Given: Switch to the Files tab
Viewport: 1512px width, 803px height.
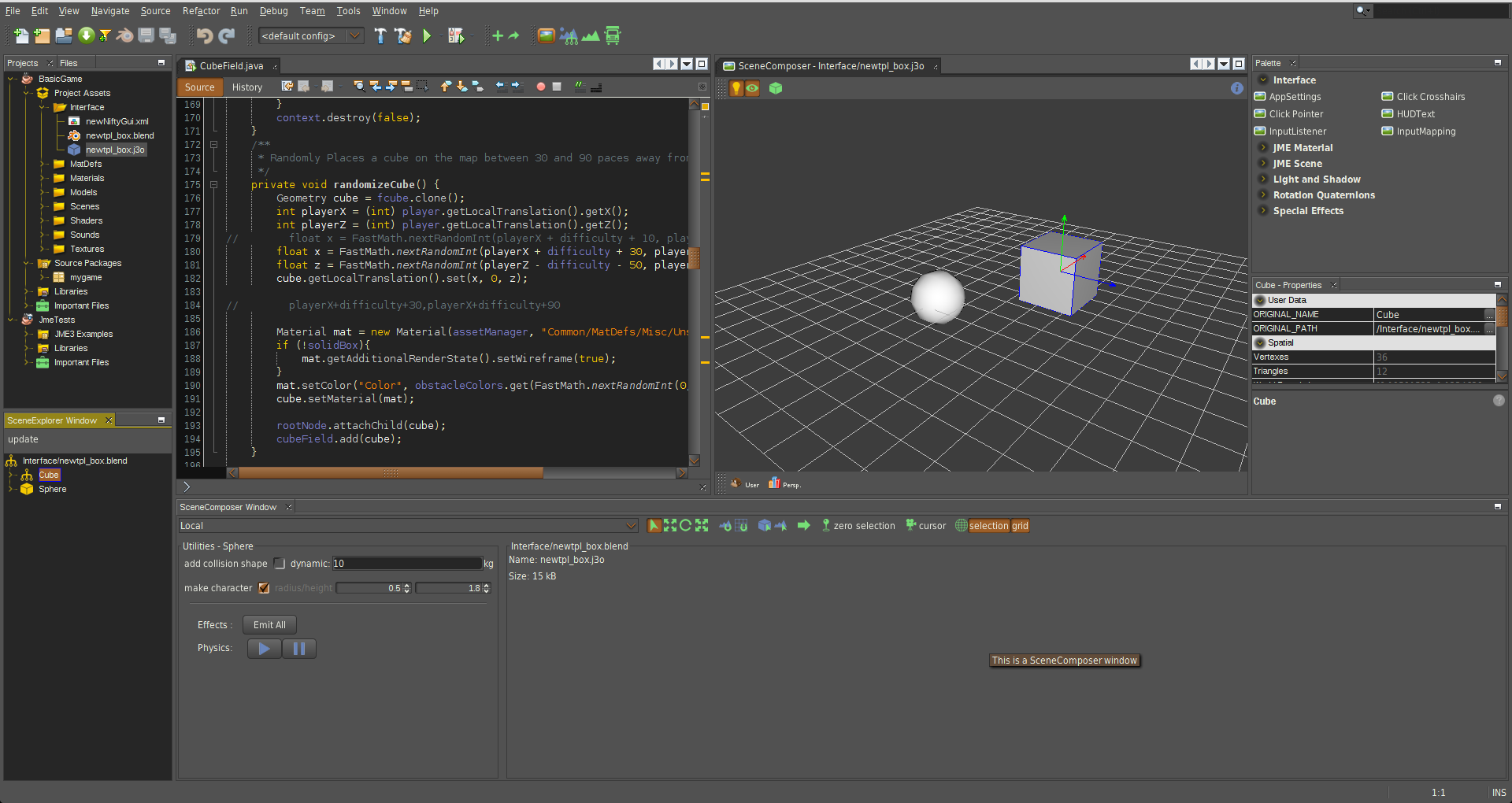Looking at the screenshot, I should [x=69, y=63].
